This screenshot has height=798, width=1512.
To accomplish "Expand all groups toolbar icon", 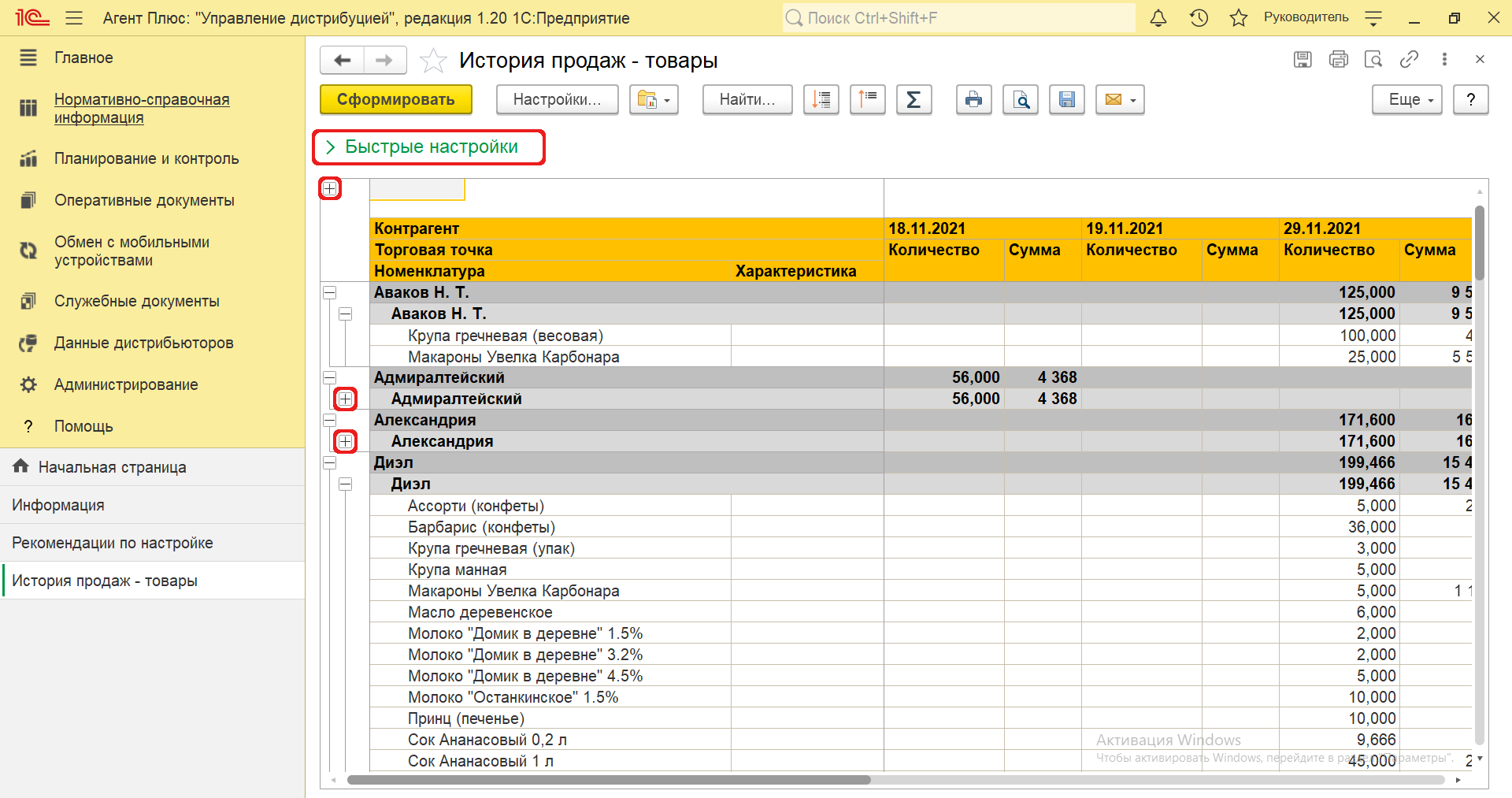I will (x=868, y=99).
